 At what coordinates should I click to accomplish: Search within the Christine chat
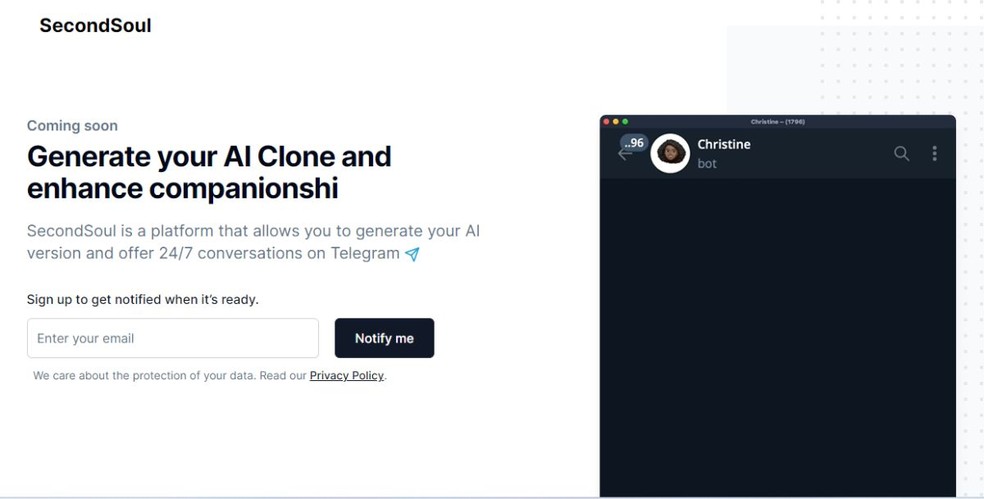tap(901, 153)
